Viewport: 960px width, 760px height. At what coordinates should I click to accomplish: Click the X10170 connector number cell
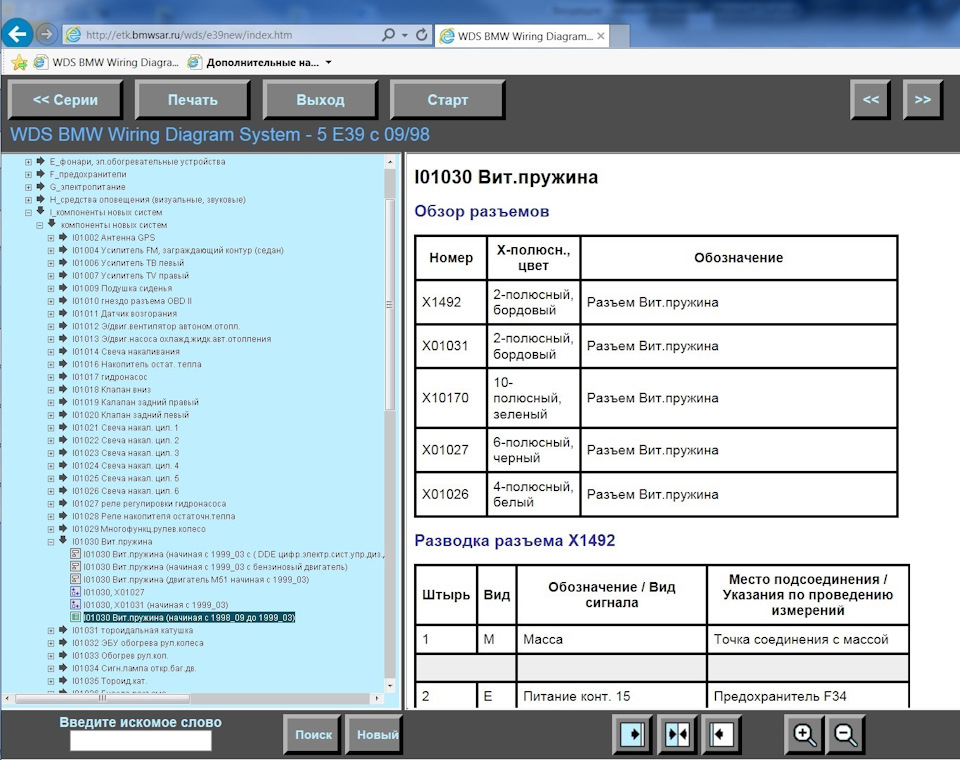click(x=451, y=398)
